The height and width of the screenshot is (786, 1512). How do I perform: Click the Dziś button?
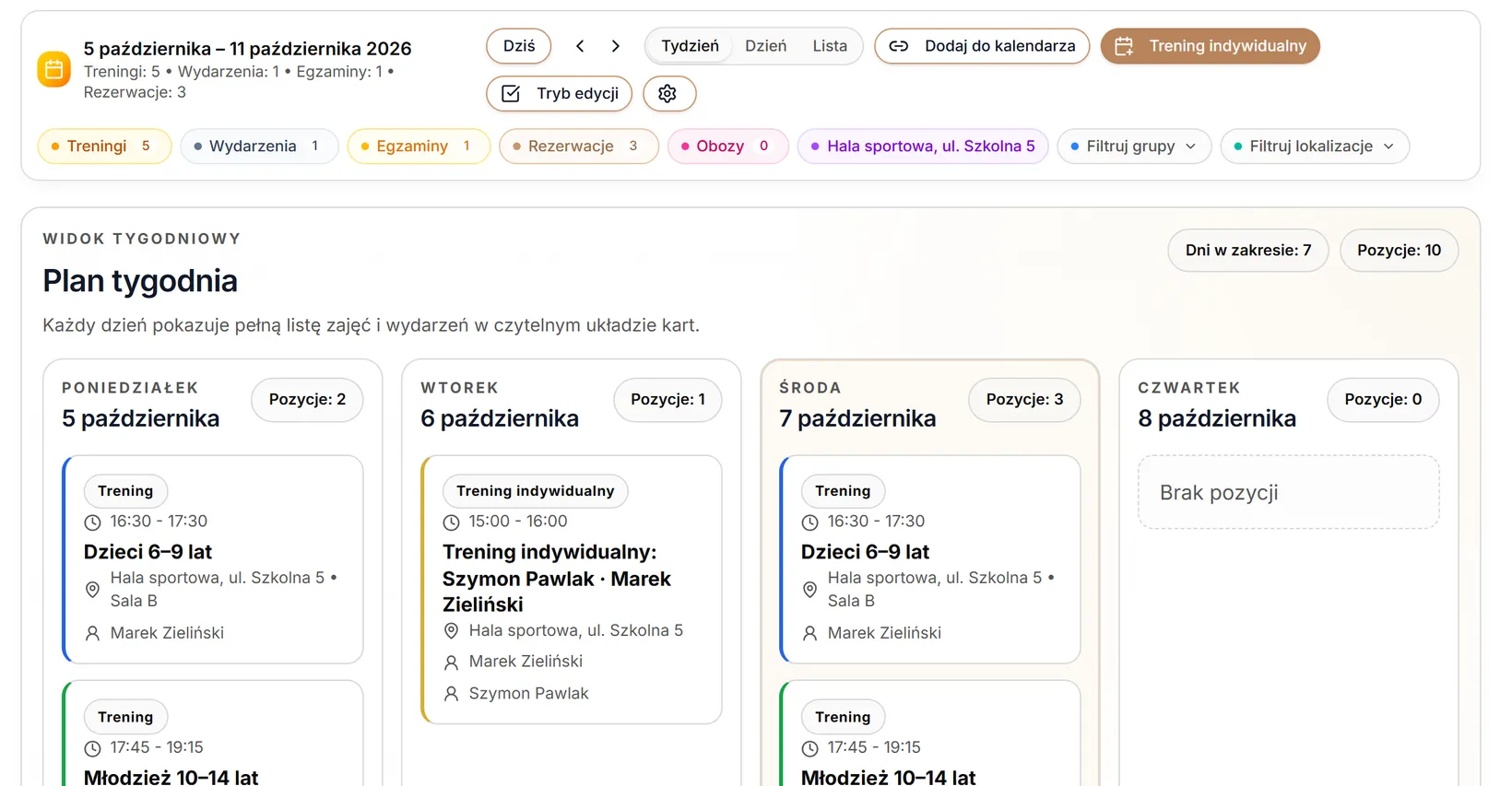click(519, 46)
